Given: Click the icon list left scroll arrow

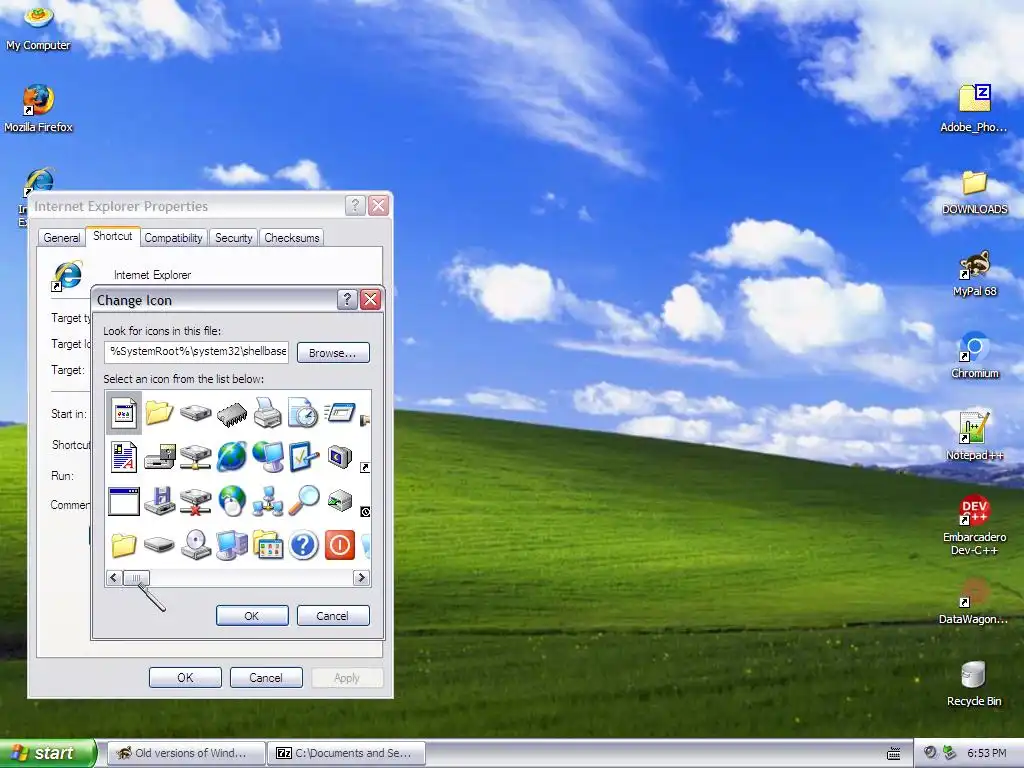Looking at the screenshot, I should pos(114,578).
